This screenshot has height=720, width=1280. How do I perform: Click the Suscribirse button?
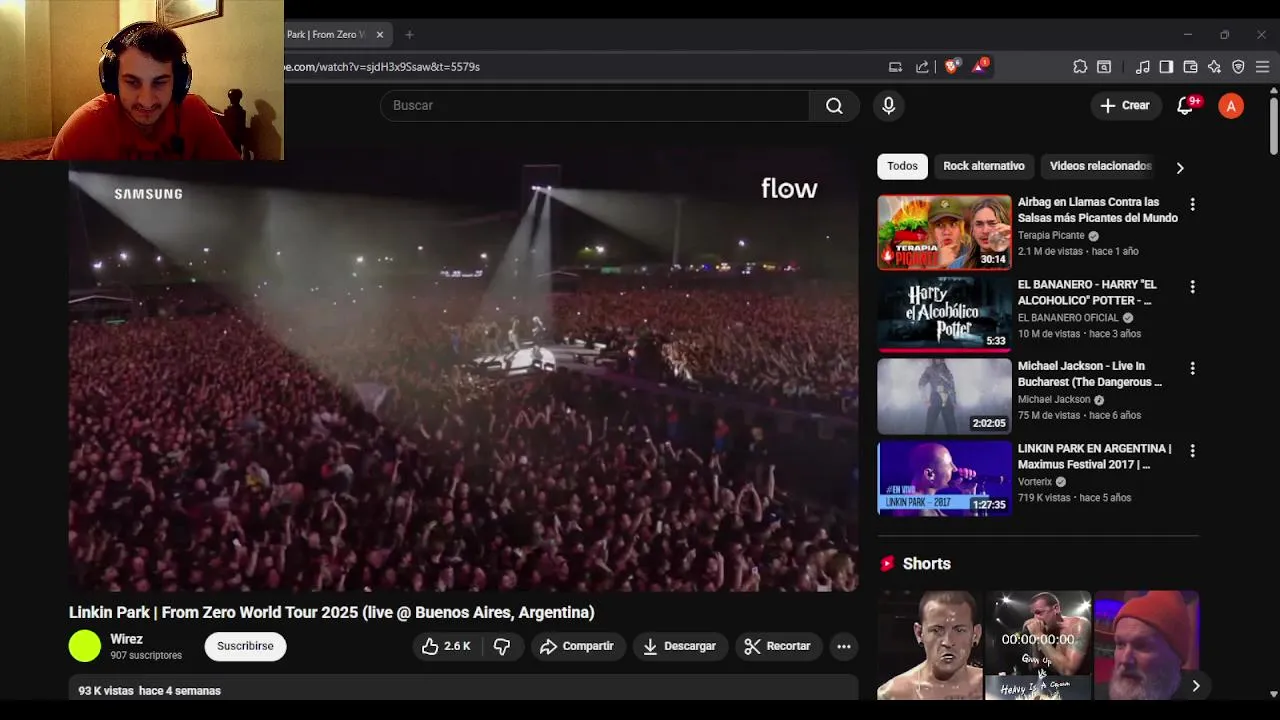pyautogui.click(x=245, y=646)
